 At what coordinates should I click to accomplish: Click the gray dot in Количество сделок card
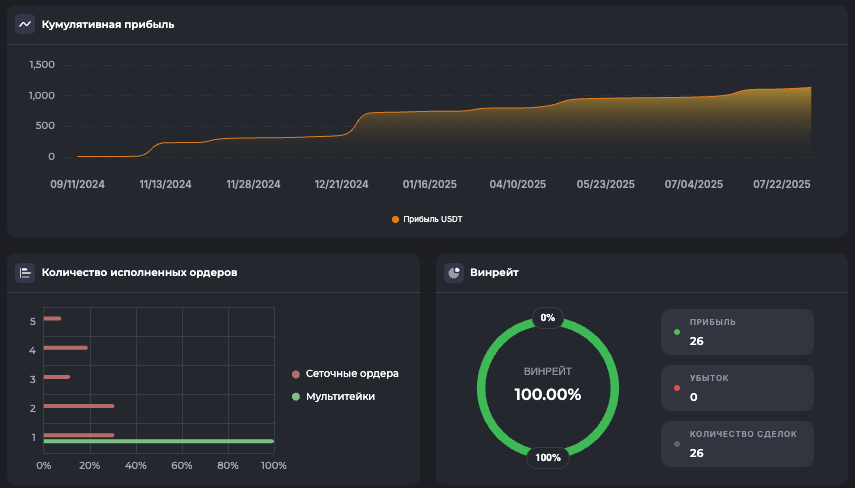677,443
